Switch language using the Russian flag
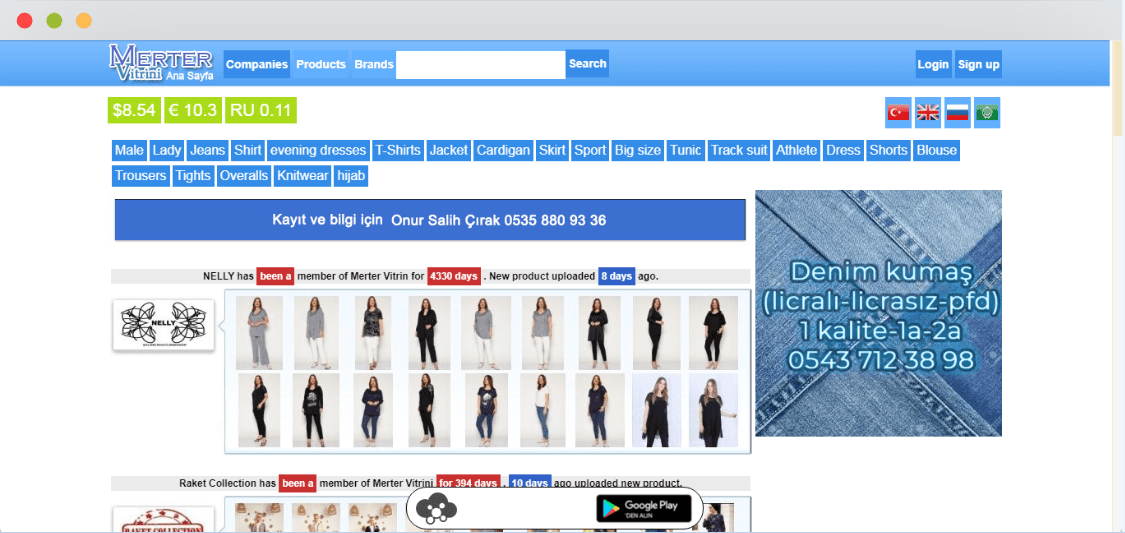This screenshot has width=1125, height=533. coord(957,113)
